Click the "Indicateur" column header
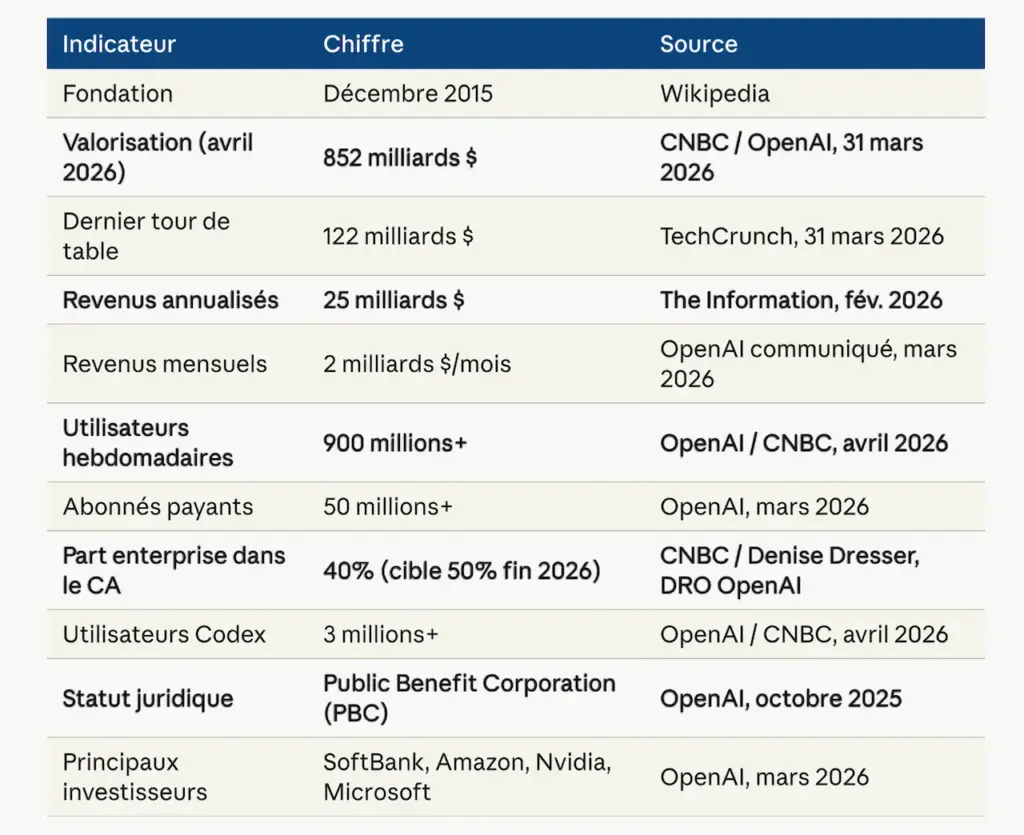This screenshot has height=835, width=1024. [119, 44]
